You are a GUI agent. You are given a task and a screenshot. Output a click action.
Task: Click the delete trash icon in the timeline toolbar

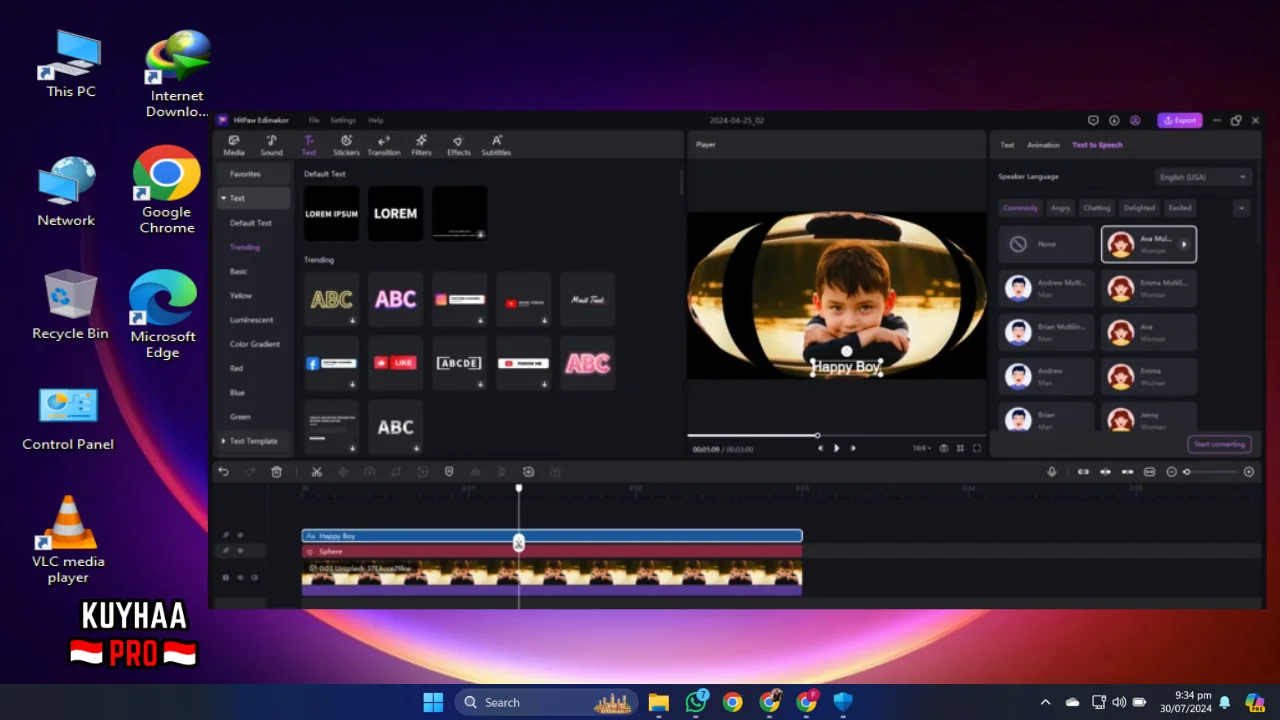277,472
